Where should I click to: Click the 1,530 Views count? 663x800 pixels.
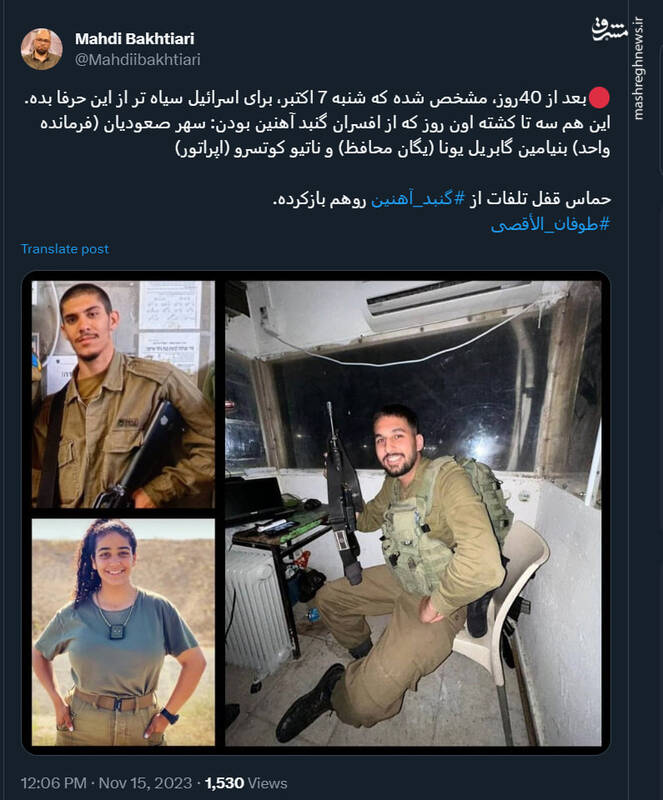(x=246, y=783)
